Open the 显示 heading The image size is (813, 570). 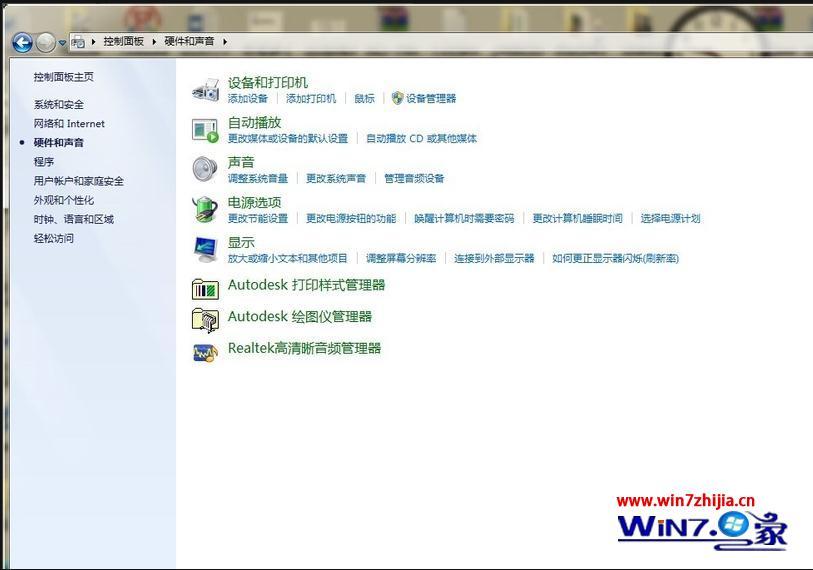(241, 242)
